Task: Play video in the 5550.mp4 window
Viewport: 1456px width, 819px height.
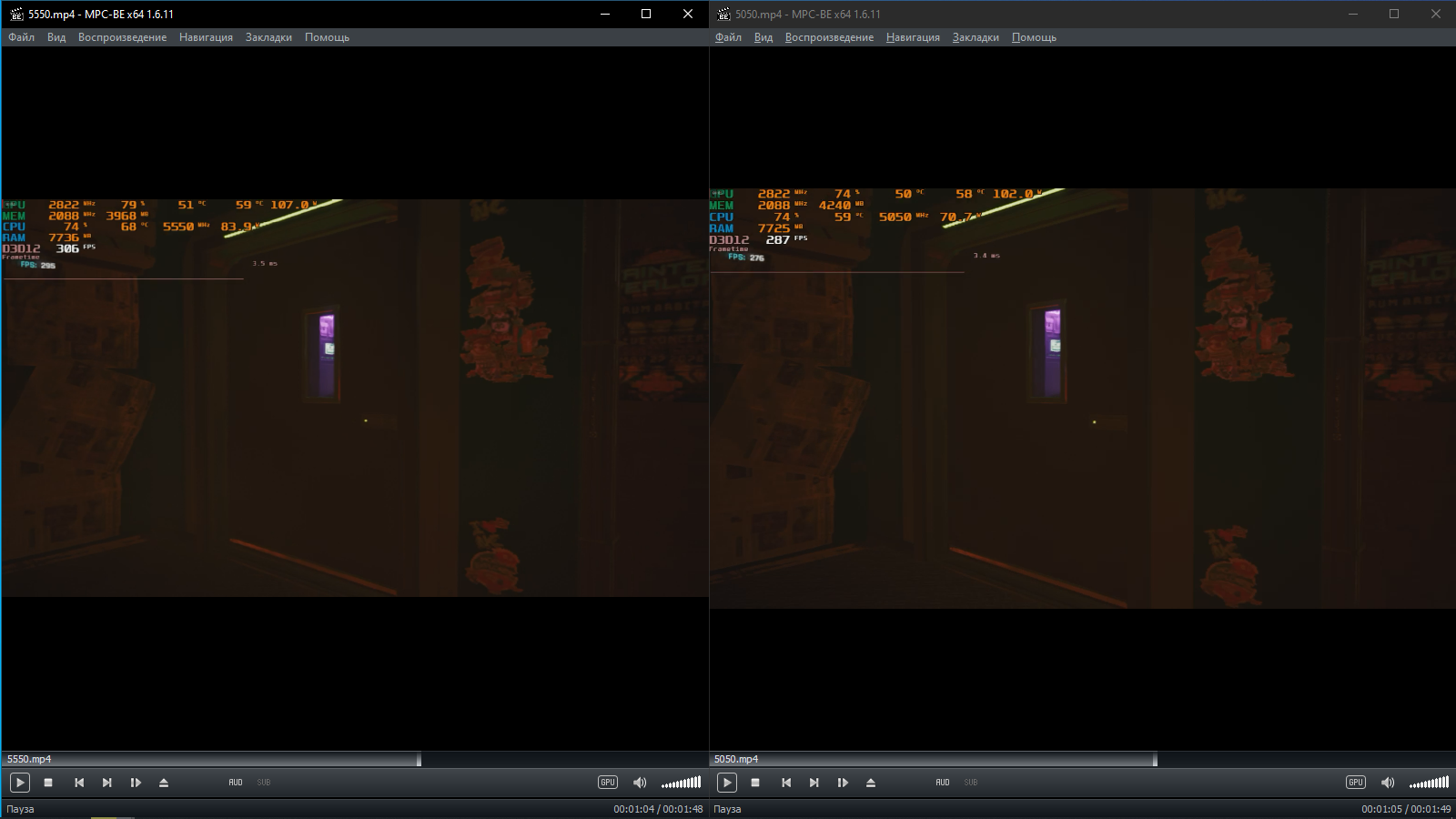Action: point(19,783)
